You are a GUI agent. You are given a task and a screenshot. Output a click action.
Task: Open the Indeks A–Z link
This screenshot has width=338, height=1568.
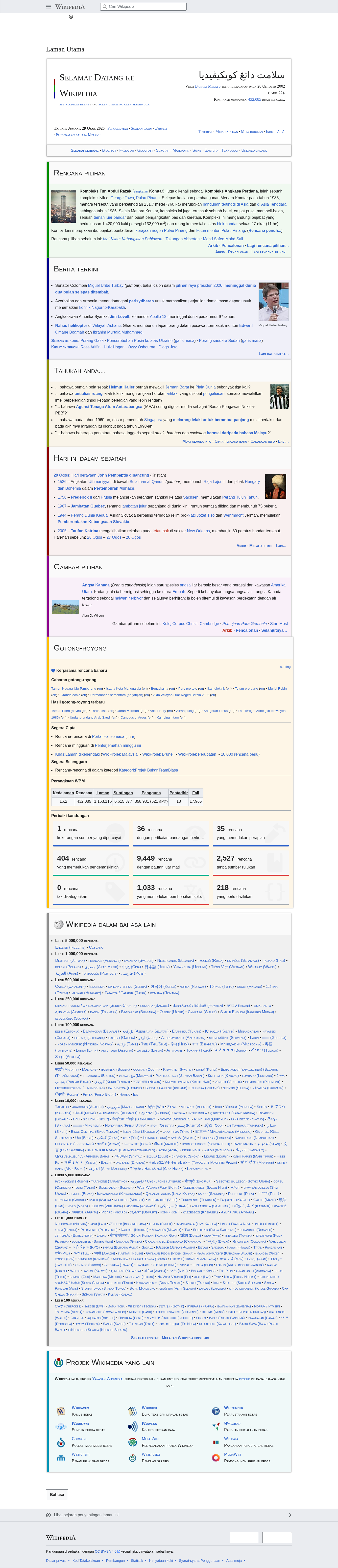(275, 131)
